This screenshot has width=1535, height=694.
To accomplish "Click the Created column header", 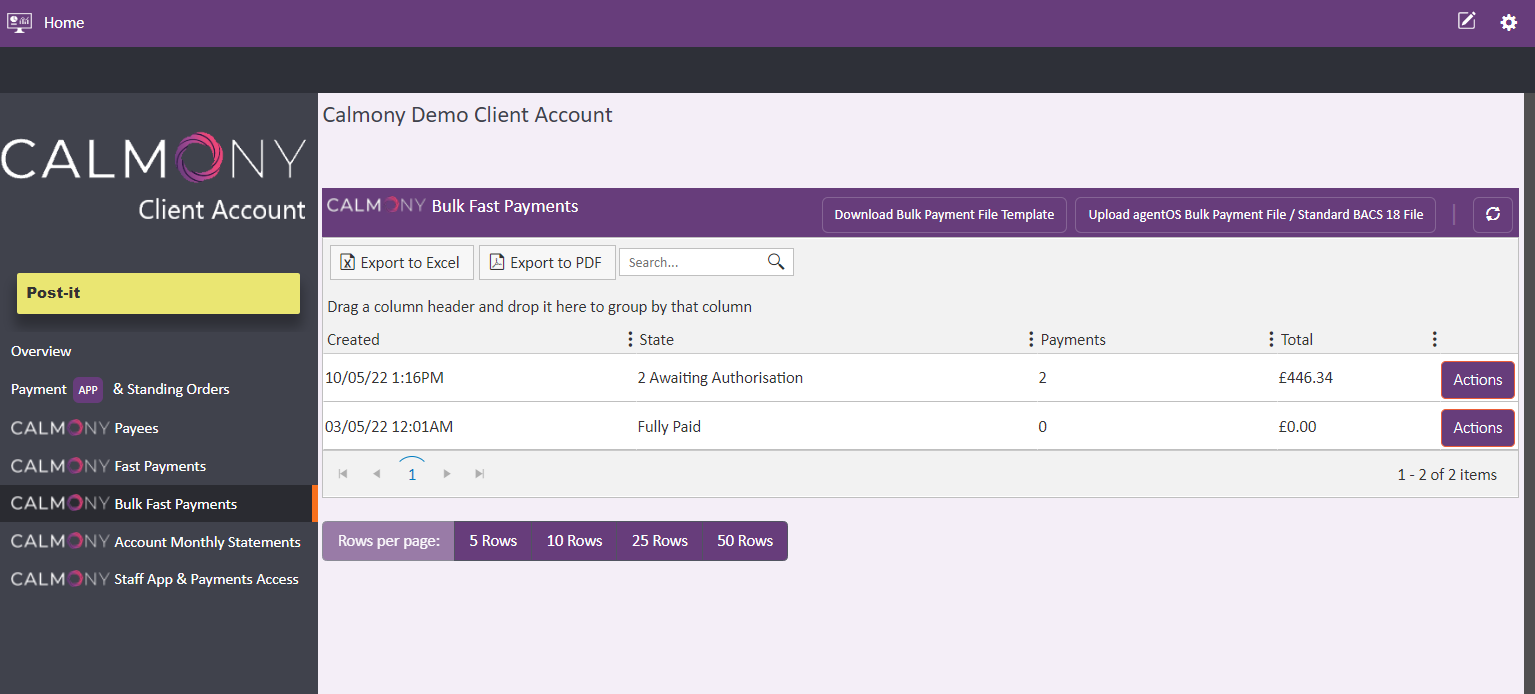I will pyautogui.click(x=353, y=339).
